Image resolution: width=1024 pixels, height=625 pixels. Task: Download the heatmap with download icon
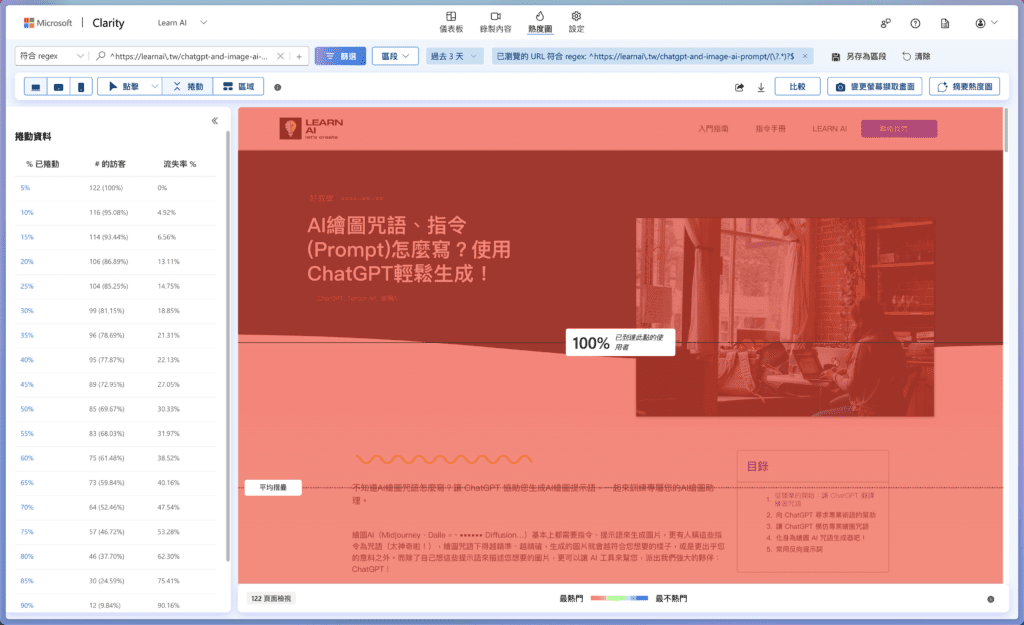761,87
